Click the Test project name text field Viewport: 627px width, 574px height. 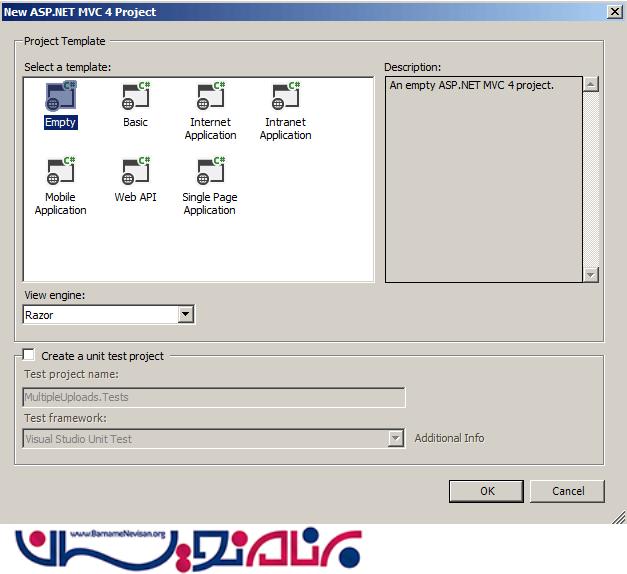click(214, 397)
